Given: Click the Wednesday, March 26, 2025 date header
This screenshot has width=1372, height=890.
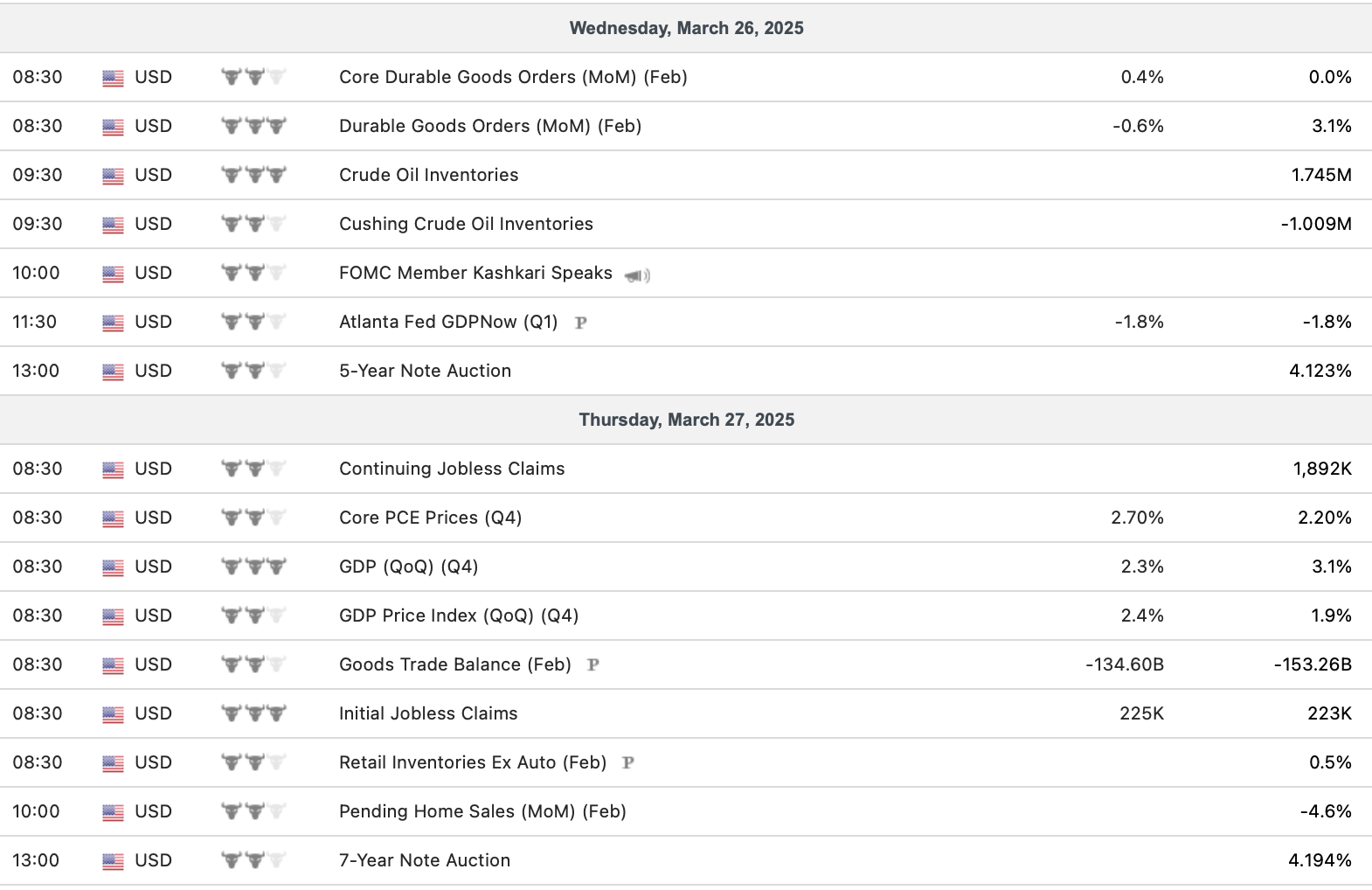Looking at the screenshot, I should pos(686,28).
